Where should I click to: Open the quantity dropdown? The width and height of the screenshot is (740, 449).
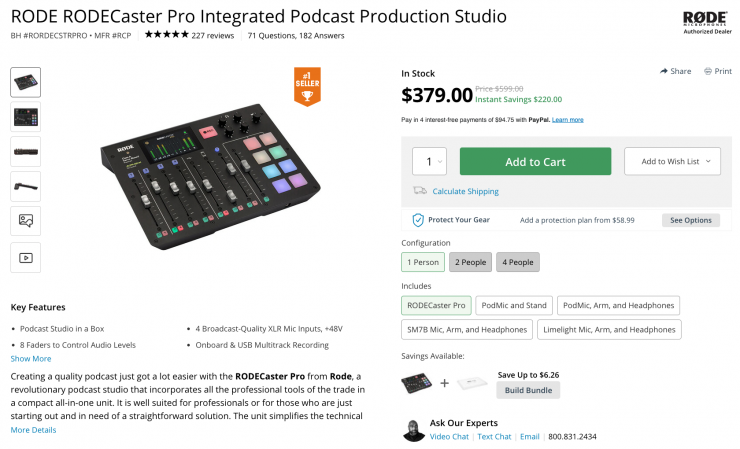[x=430, y=162]
